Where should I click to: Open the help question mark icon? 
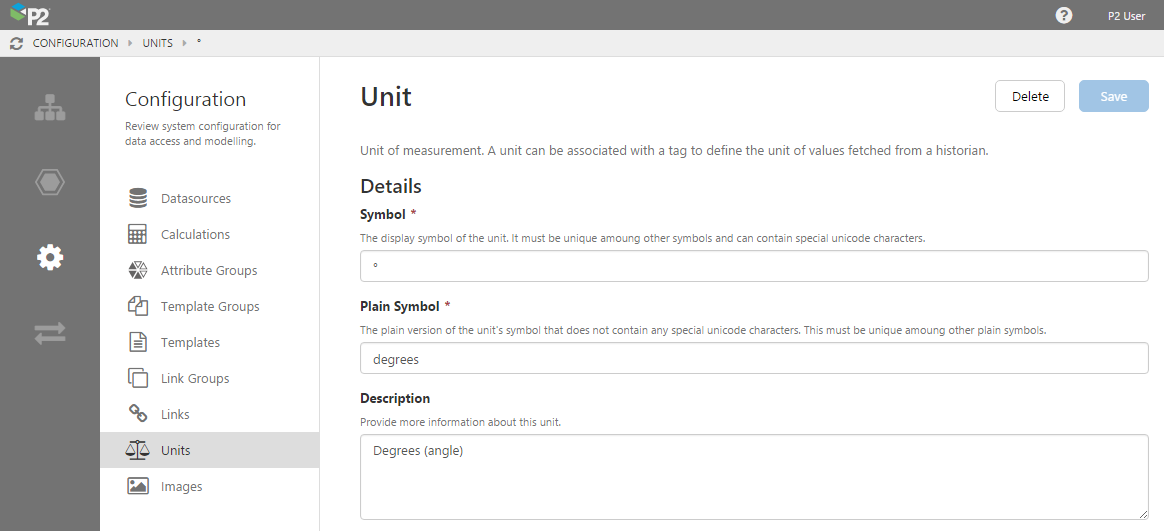tap(1064, 15)
